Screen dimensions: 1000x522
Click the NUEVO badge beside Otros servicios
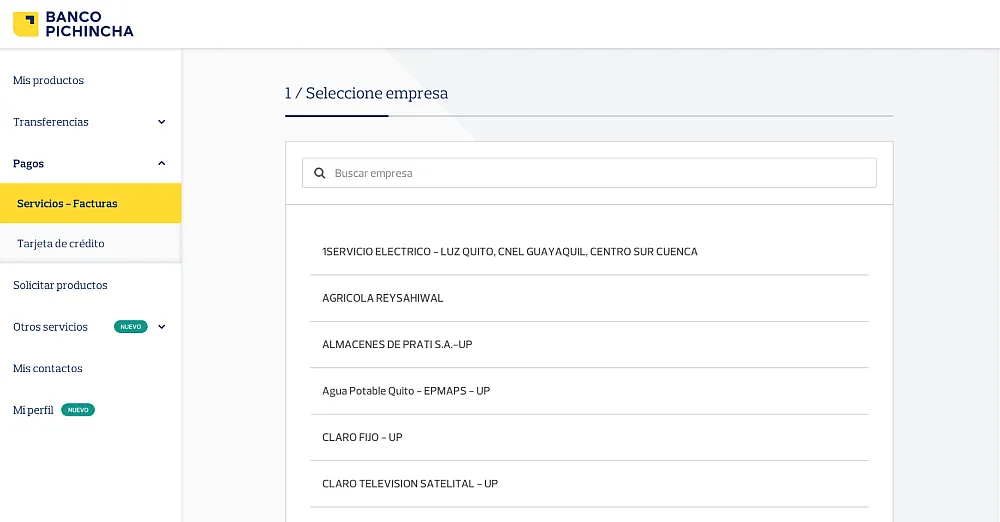(x=131, y=327)
